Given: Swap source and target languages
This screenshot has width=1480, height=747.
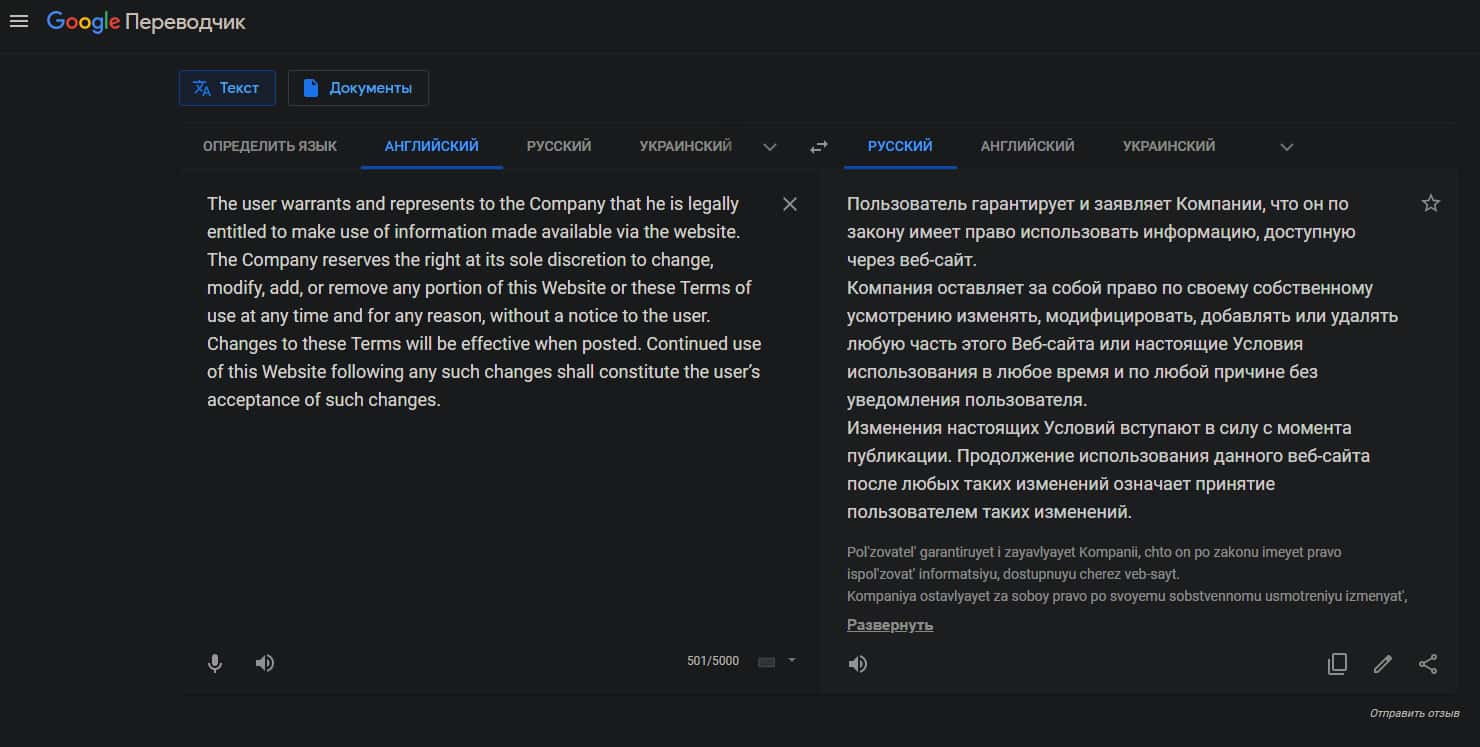Looking at the screenshot, I should (x=819, y=147).
